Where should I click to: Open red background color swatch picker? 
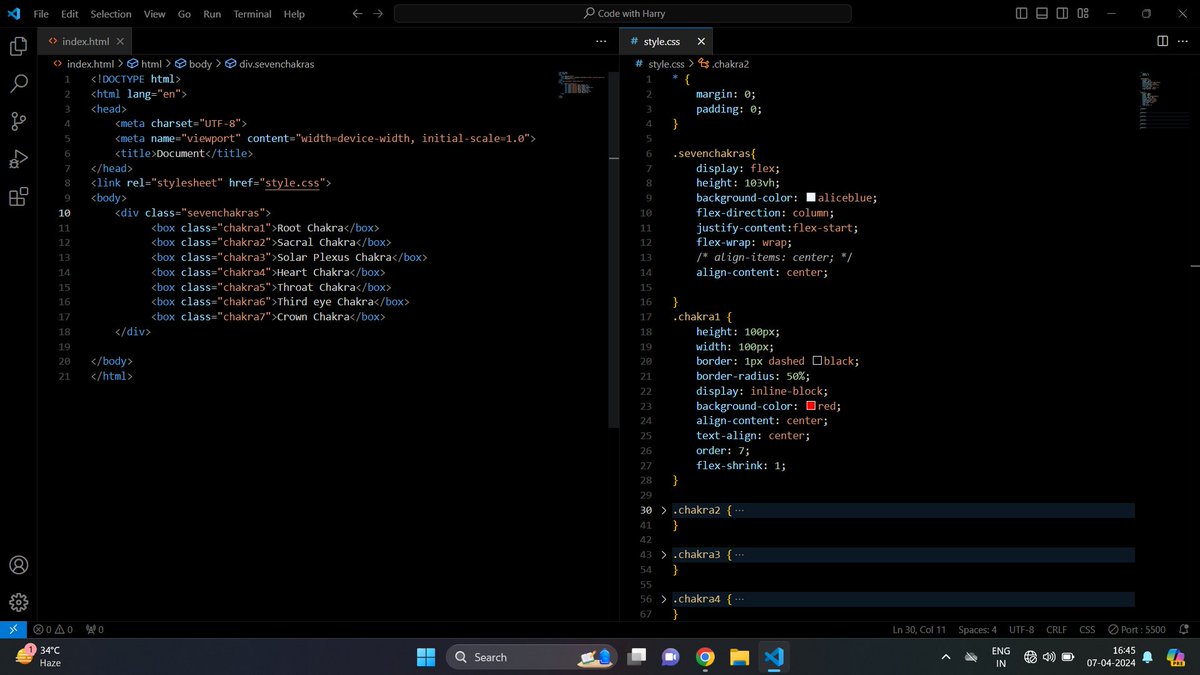811,406
